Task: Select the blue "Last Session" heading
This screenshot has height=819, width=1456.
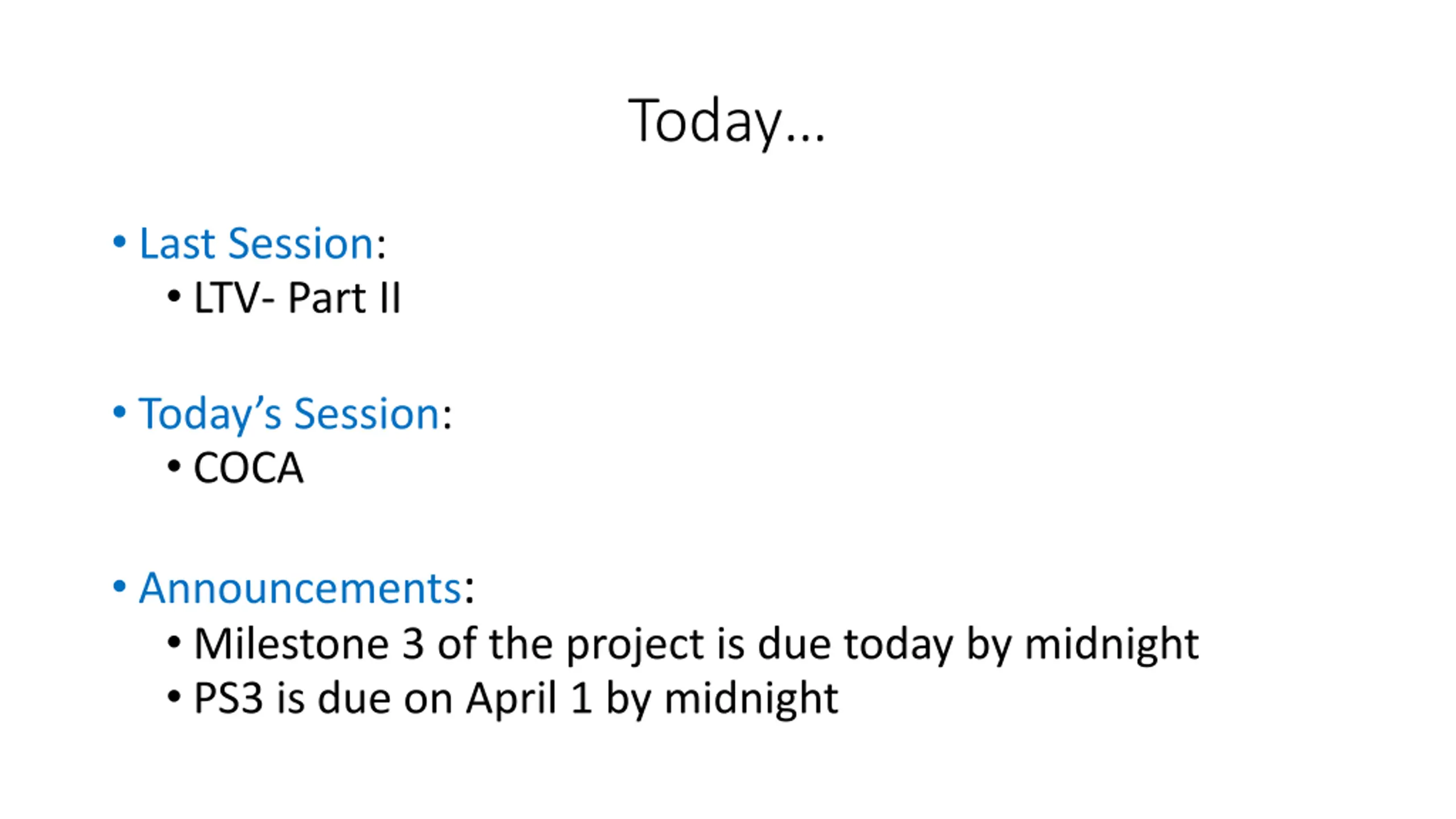Action: tap(257, 243)
